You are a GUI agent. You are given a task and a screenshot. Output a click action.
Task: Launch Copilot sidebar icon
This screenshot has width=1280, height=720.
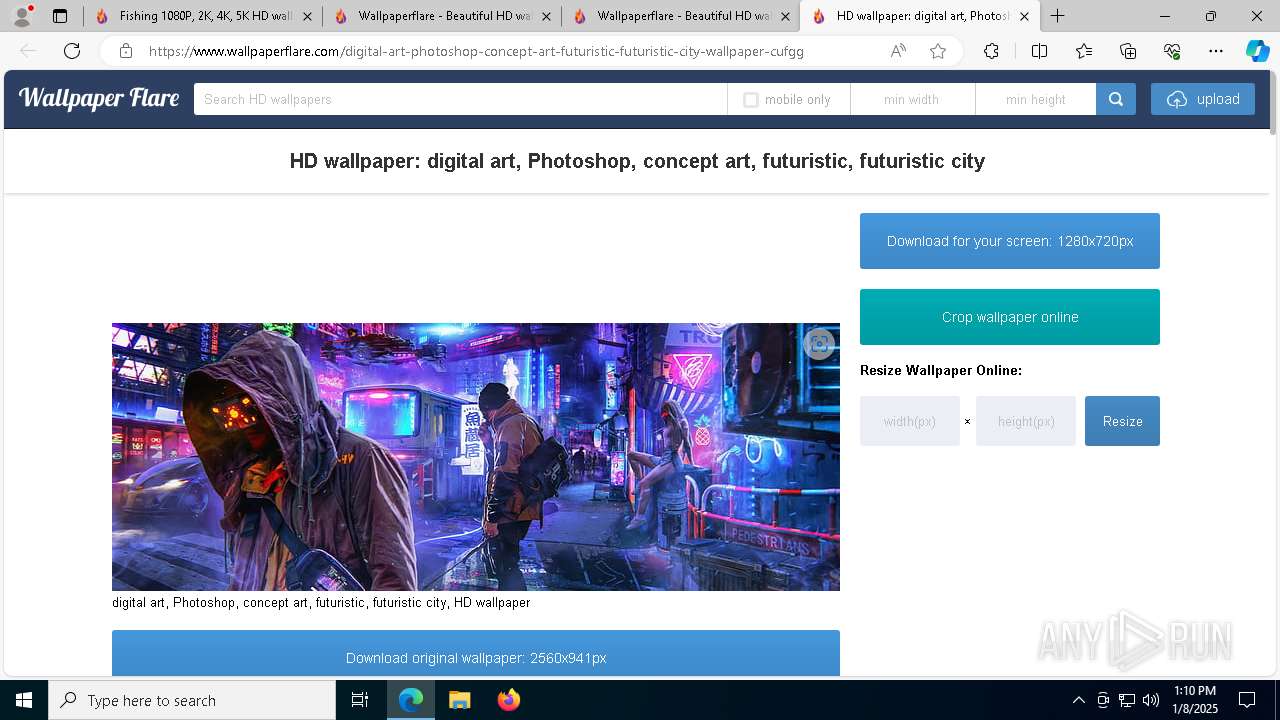pyautogui.click(x=1257, y=51)
